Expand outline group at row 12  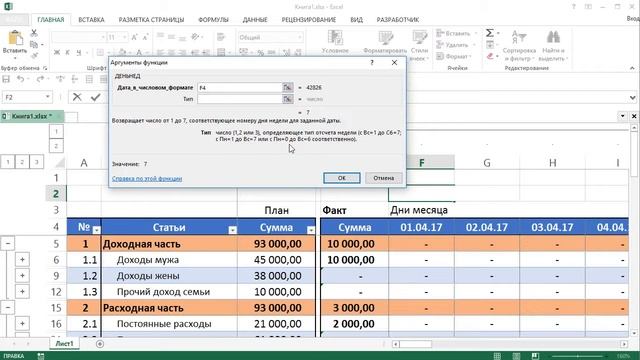coord(22,291)
